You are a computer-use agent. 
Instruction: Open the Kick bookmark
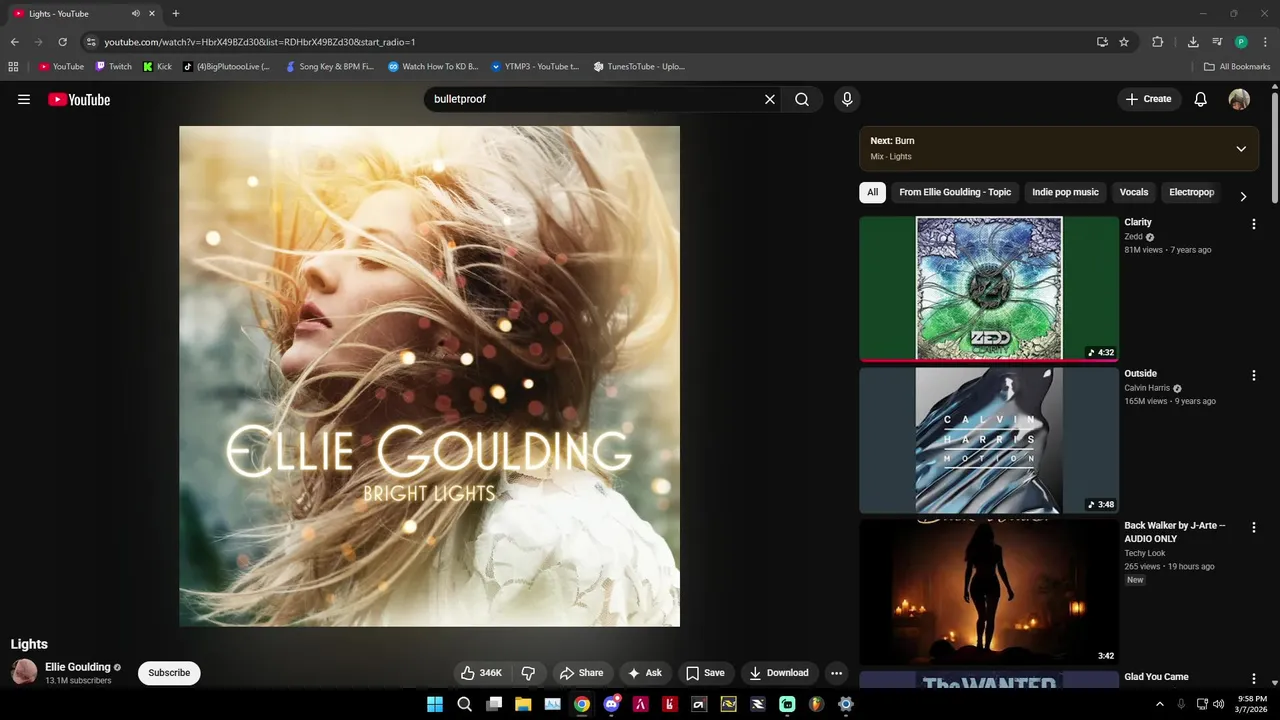click(157, 67)
